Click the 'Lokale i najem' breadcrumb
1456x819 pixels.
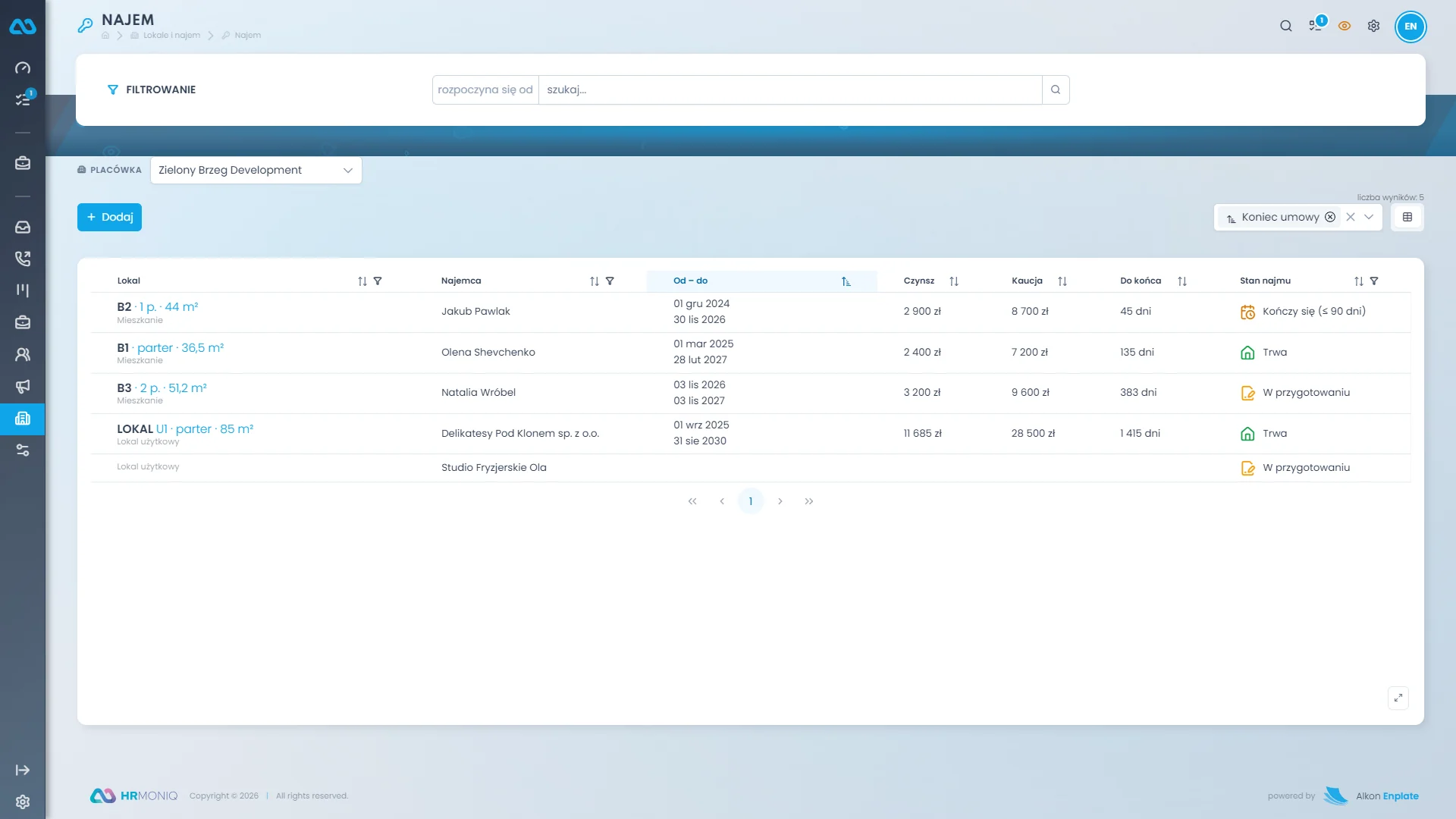171,36
